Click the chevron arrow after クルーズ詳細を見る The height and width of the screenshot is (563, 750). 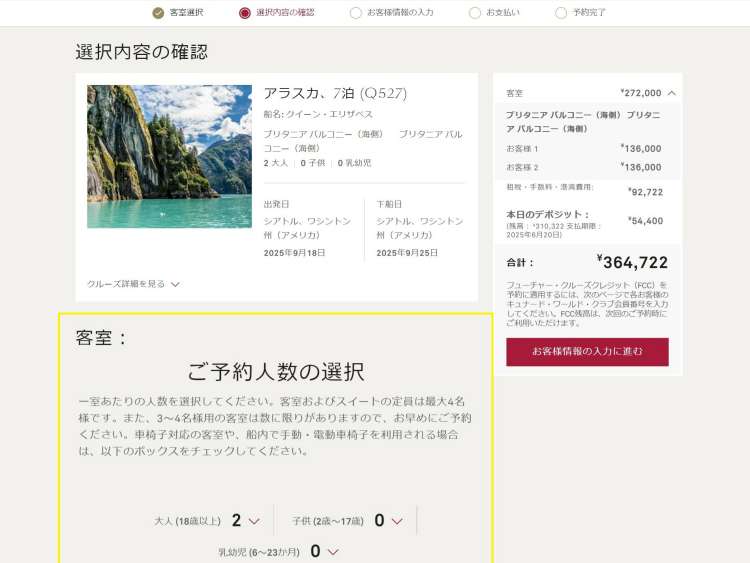pos(175,284)
